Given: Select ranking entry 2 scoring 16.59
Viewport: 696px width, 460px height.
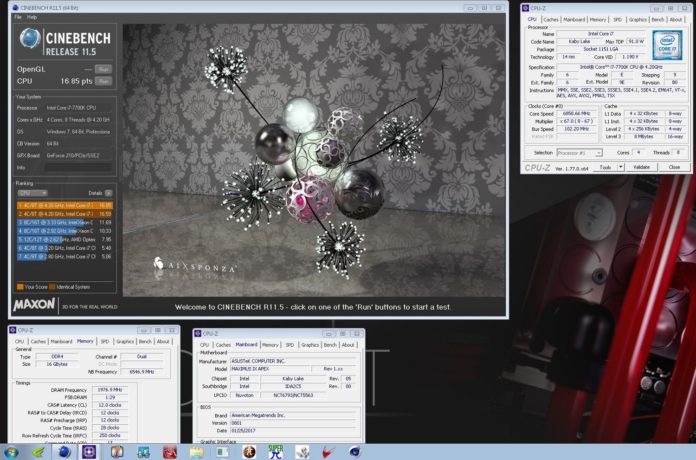Looking at the screenshot, I should pos(65,214).
